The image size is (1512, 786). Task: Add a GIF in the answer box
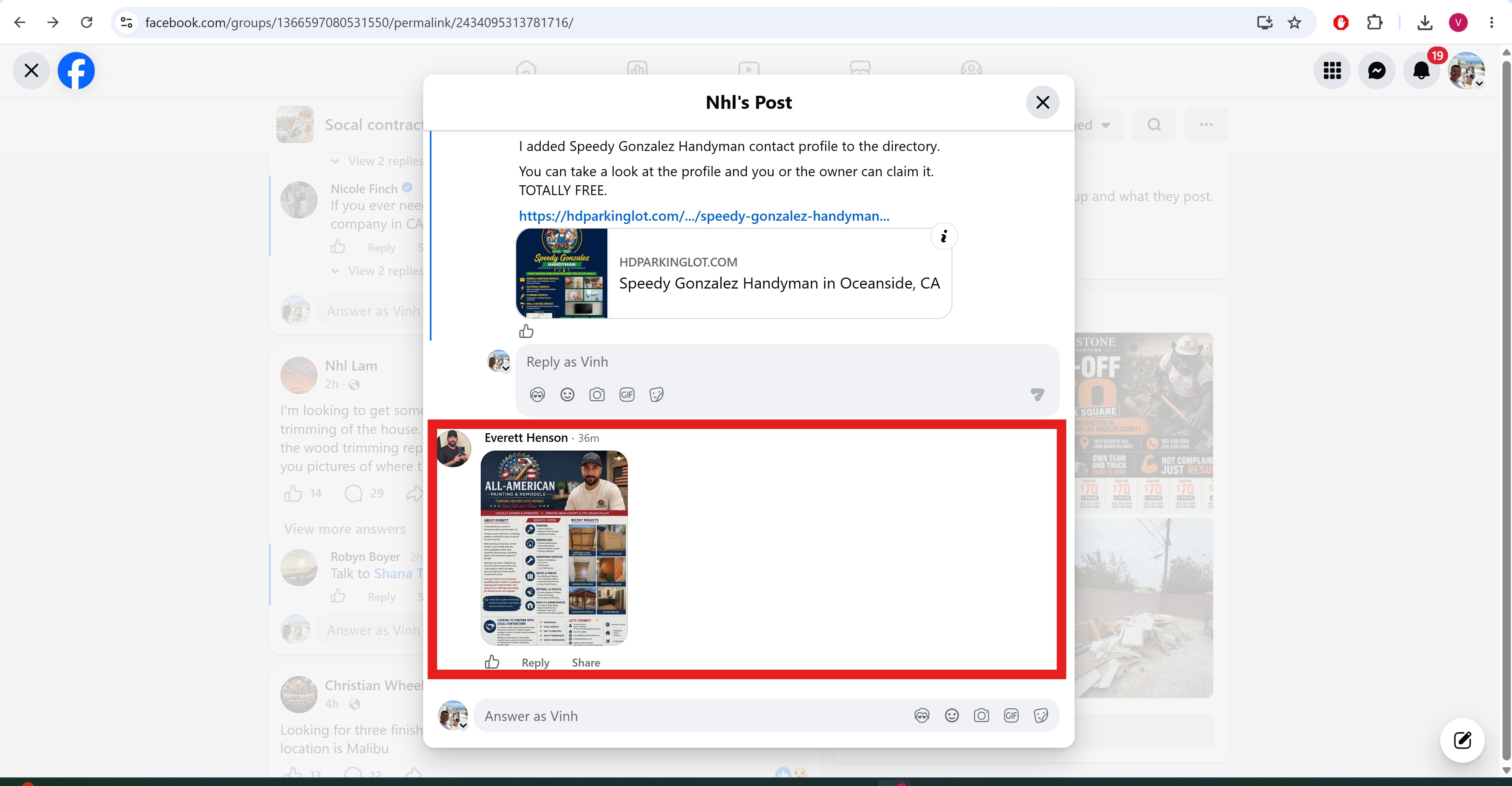coord(1011,715)
